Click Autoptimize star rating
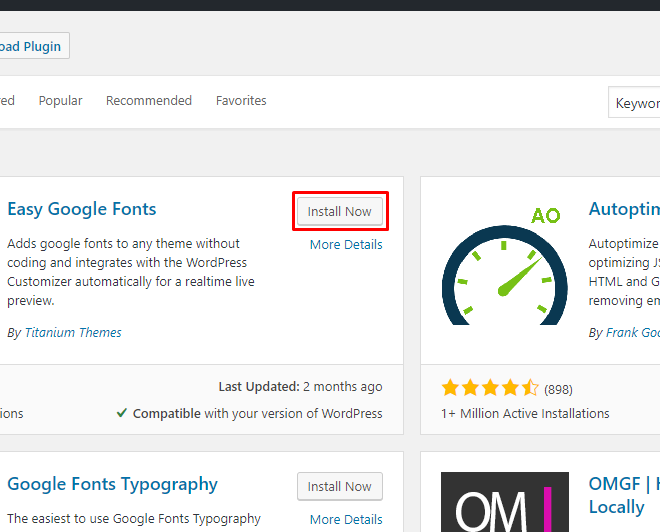 (490, 388)
